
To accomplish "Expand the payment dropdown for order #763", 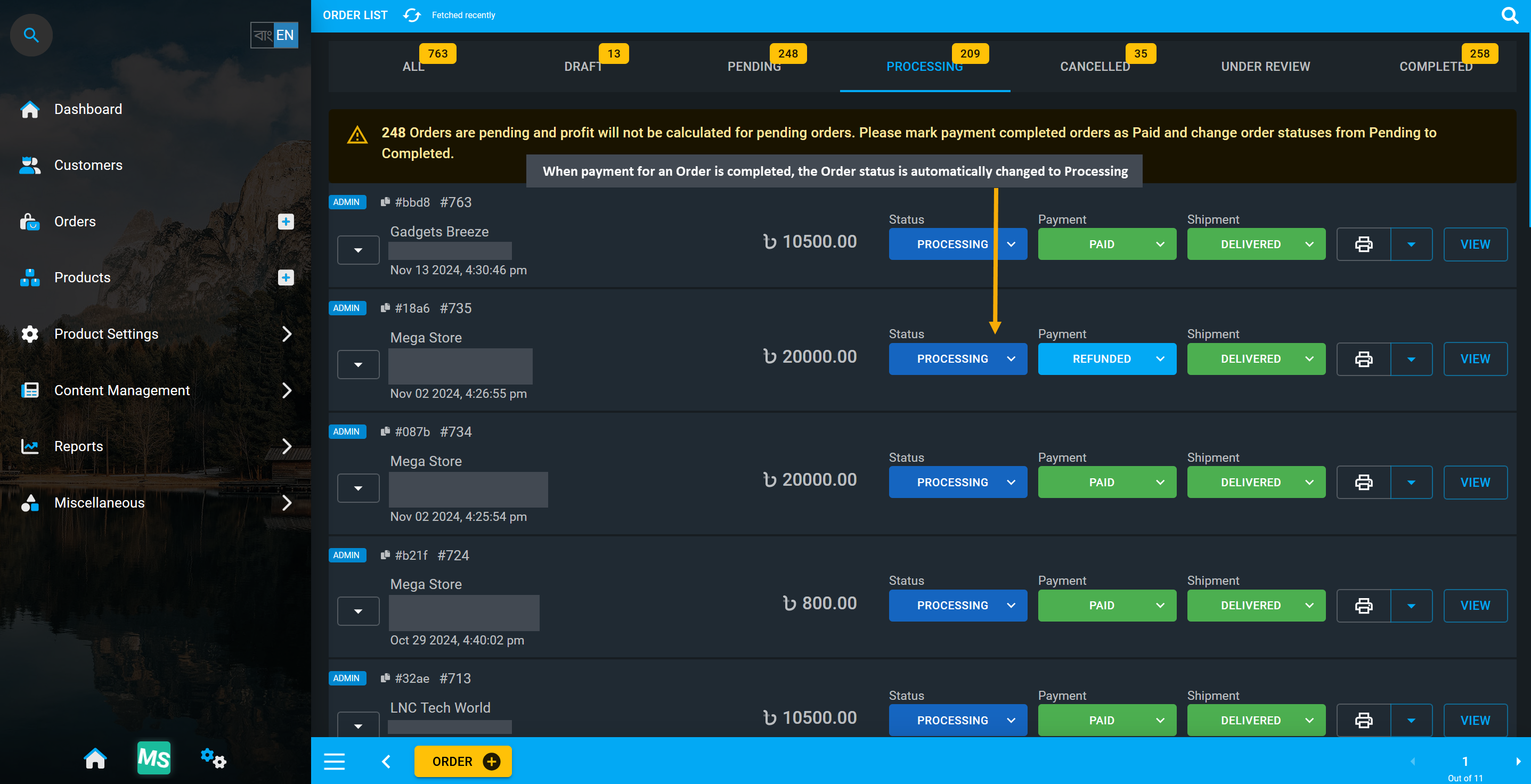I will 1160,244.
